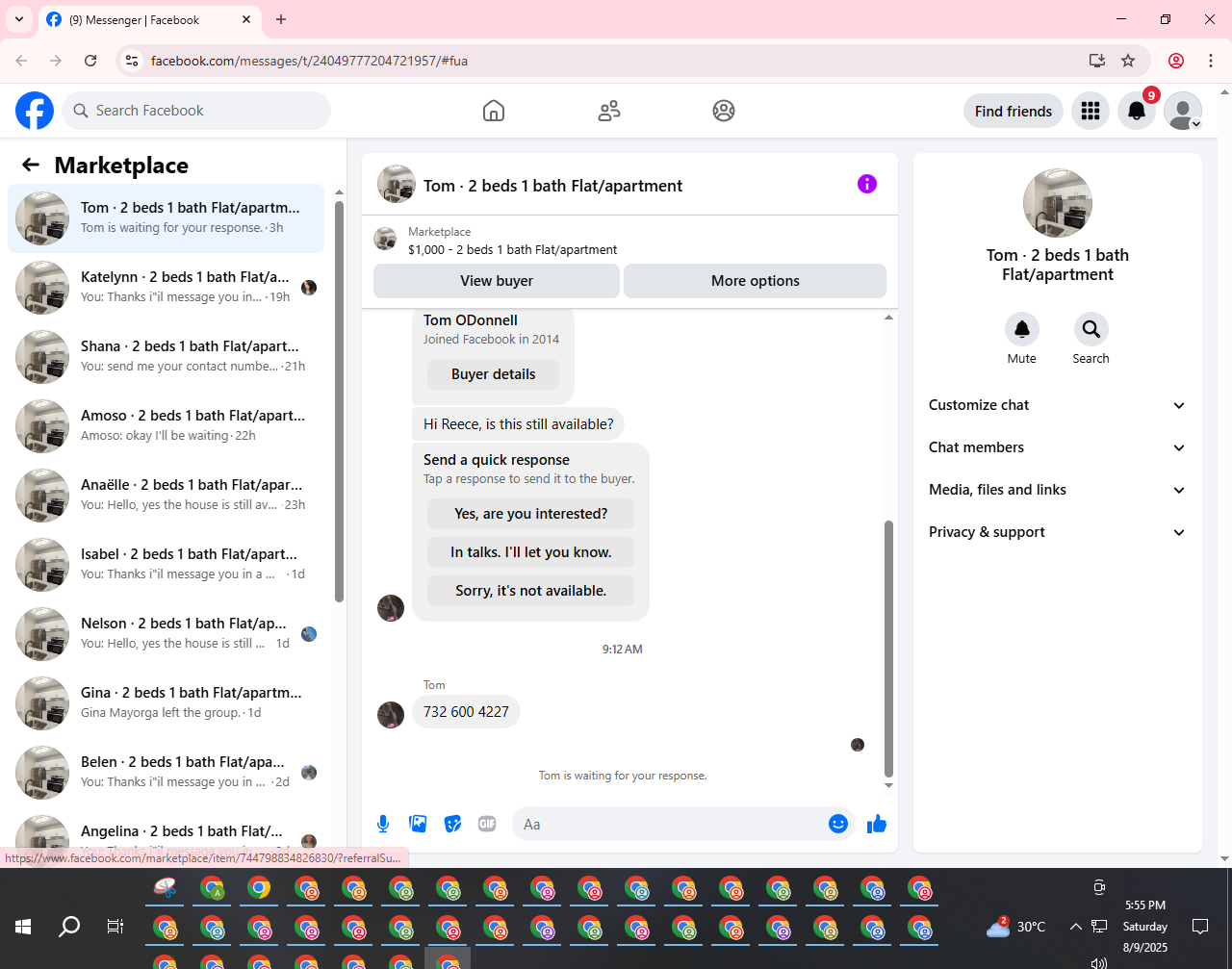
Task: Open Windows Task View
Action: tap(115, 927)
